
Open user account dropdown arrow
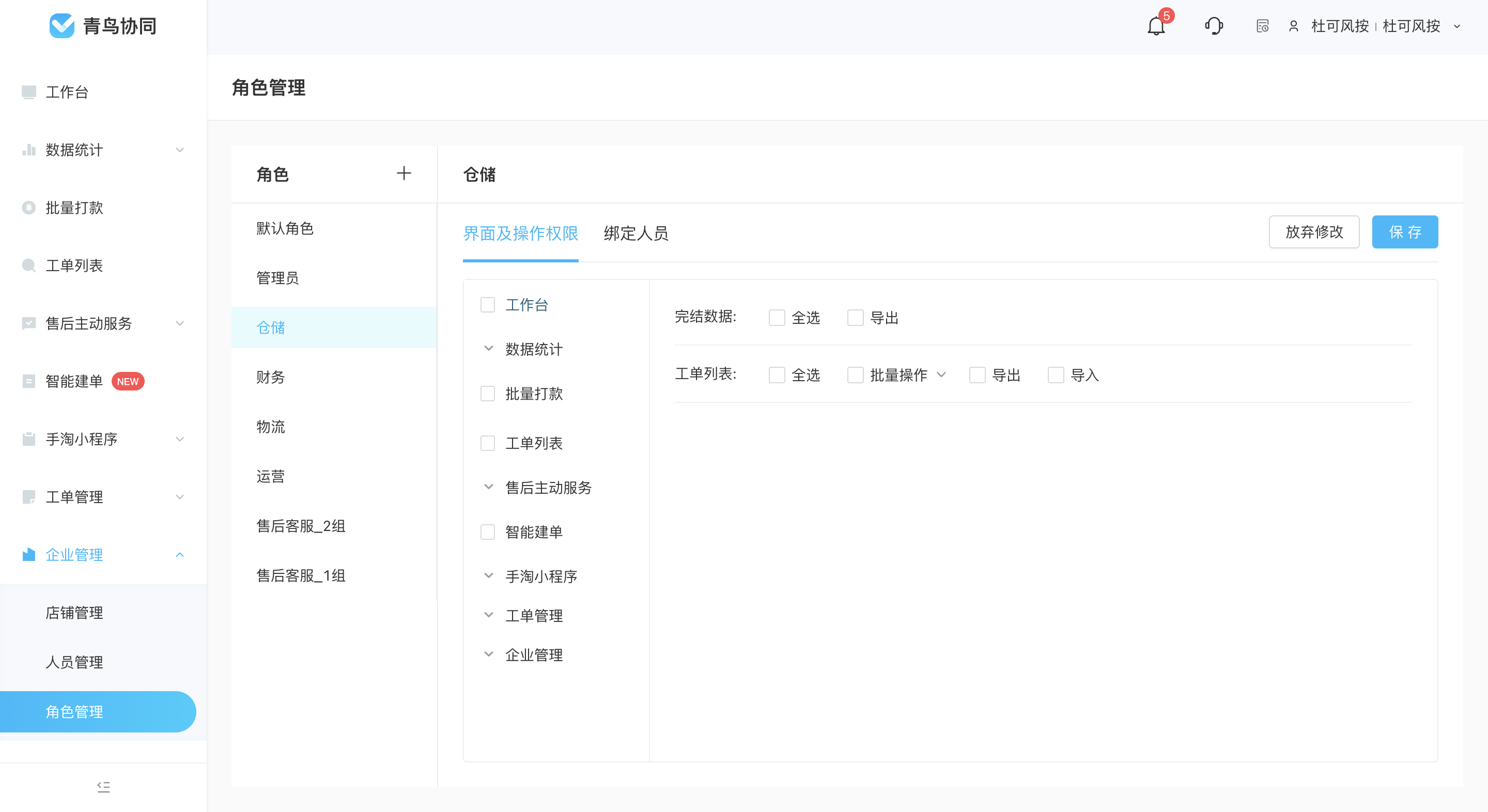point(1457,26)
